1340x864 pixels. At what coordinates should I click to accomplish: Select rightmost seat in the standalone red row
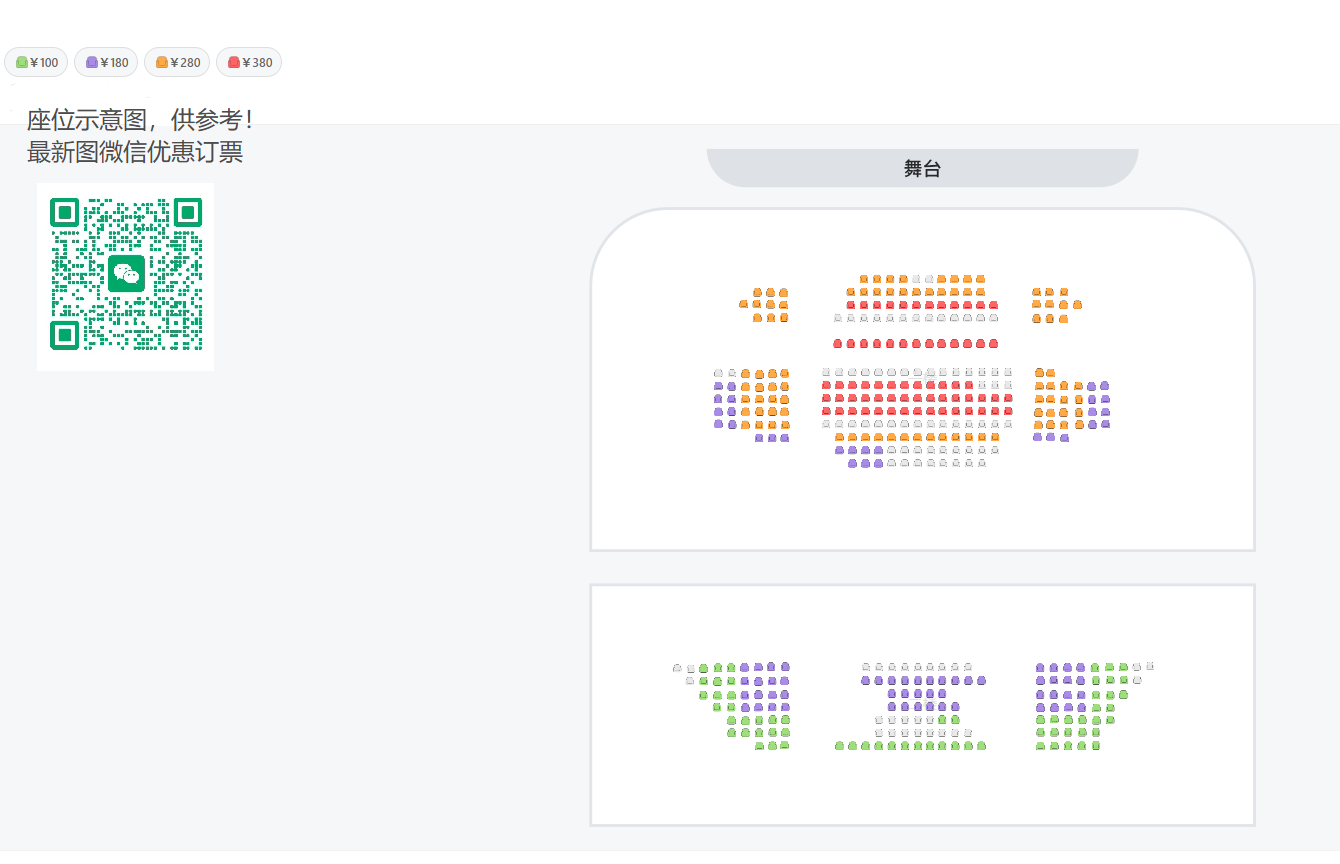click(x=993, y=344)
